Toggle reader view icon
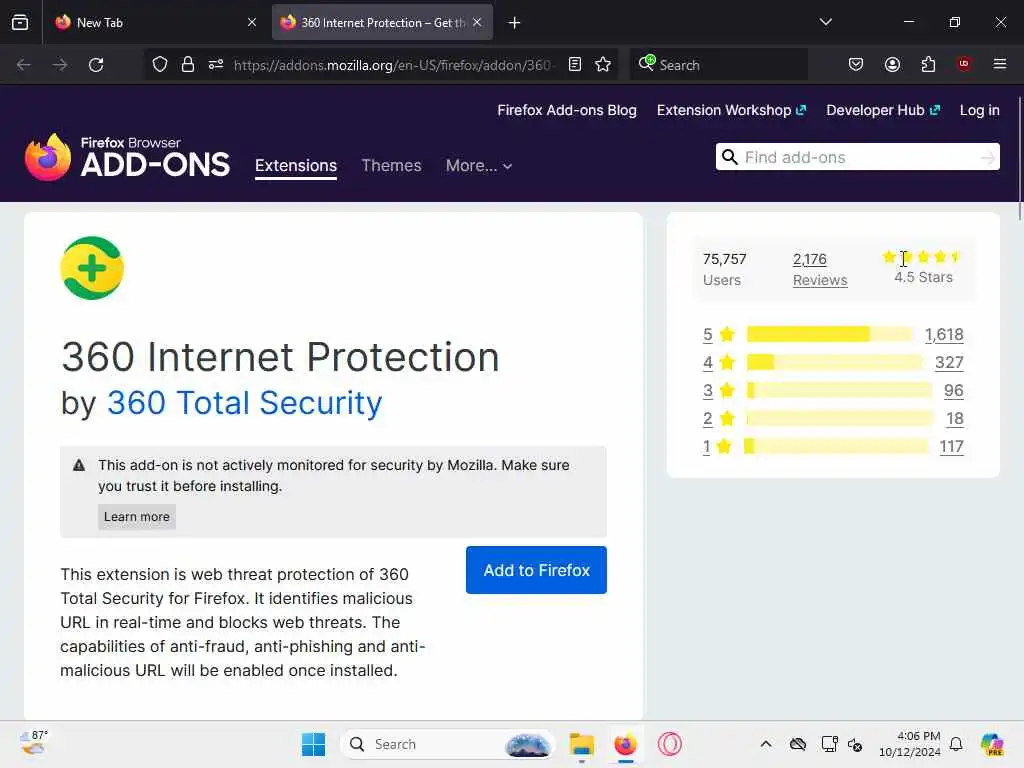Viewport: 1024px width, 768px height. click(x=575, y=64)
